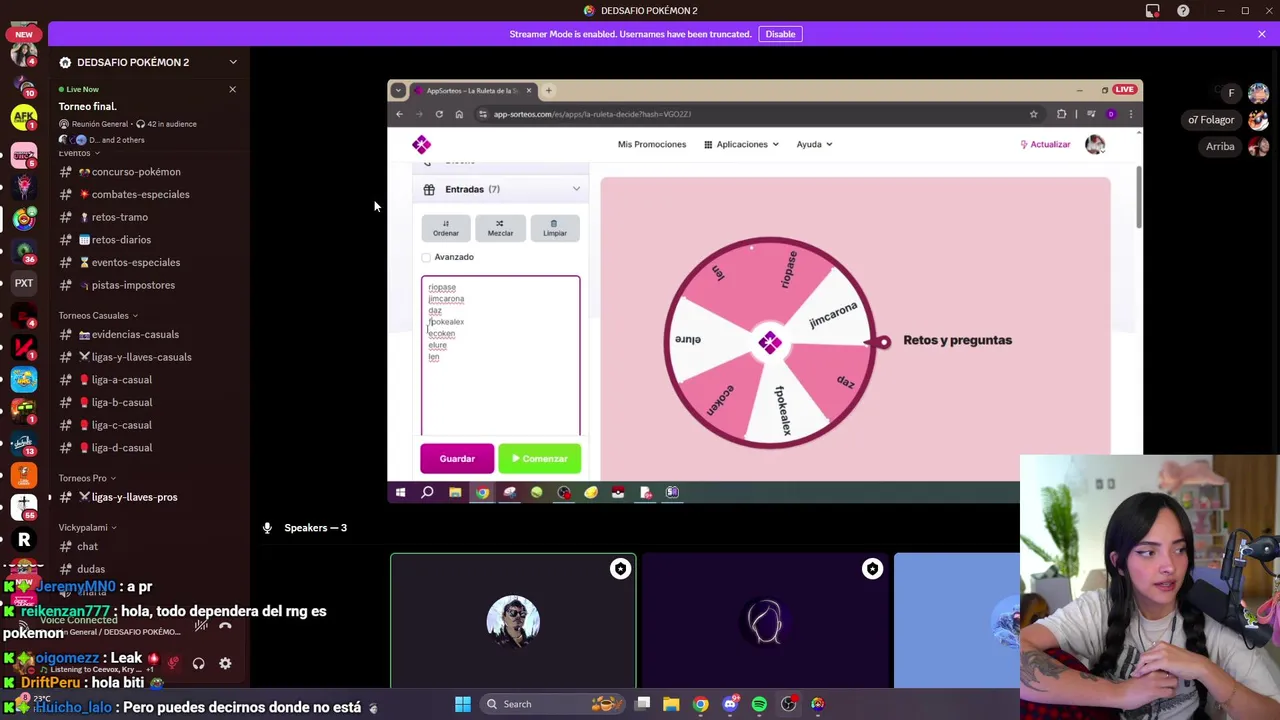
Task: Open Mis Promociones menu item
Action: click(652, 144)
